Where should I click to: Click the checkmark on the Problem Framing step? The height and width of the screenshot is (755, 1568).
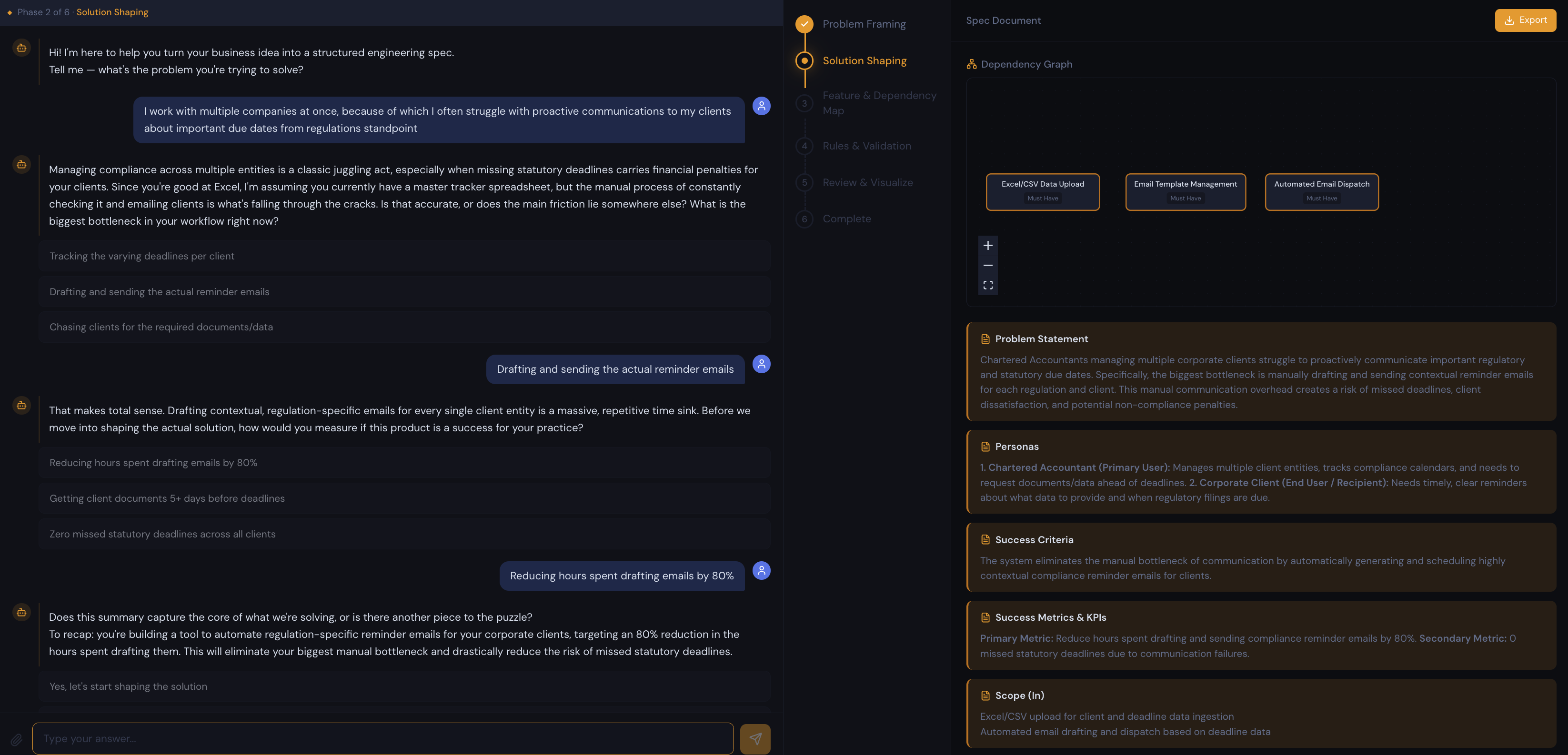(804, 24)
